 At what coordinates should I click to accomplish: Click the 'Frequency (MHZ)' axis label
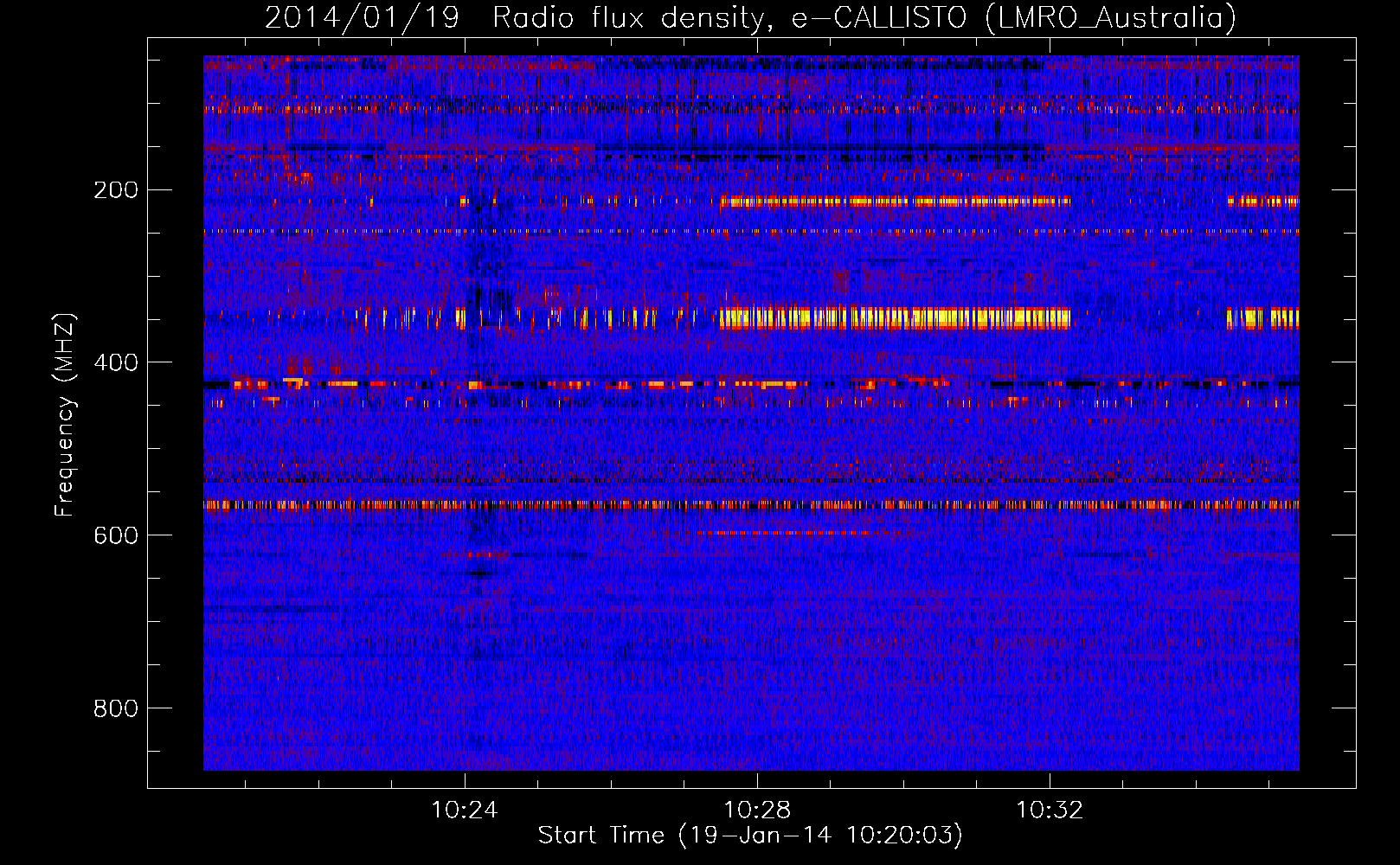pos(65,414)
